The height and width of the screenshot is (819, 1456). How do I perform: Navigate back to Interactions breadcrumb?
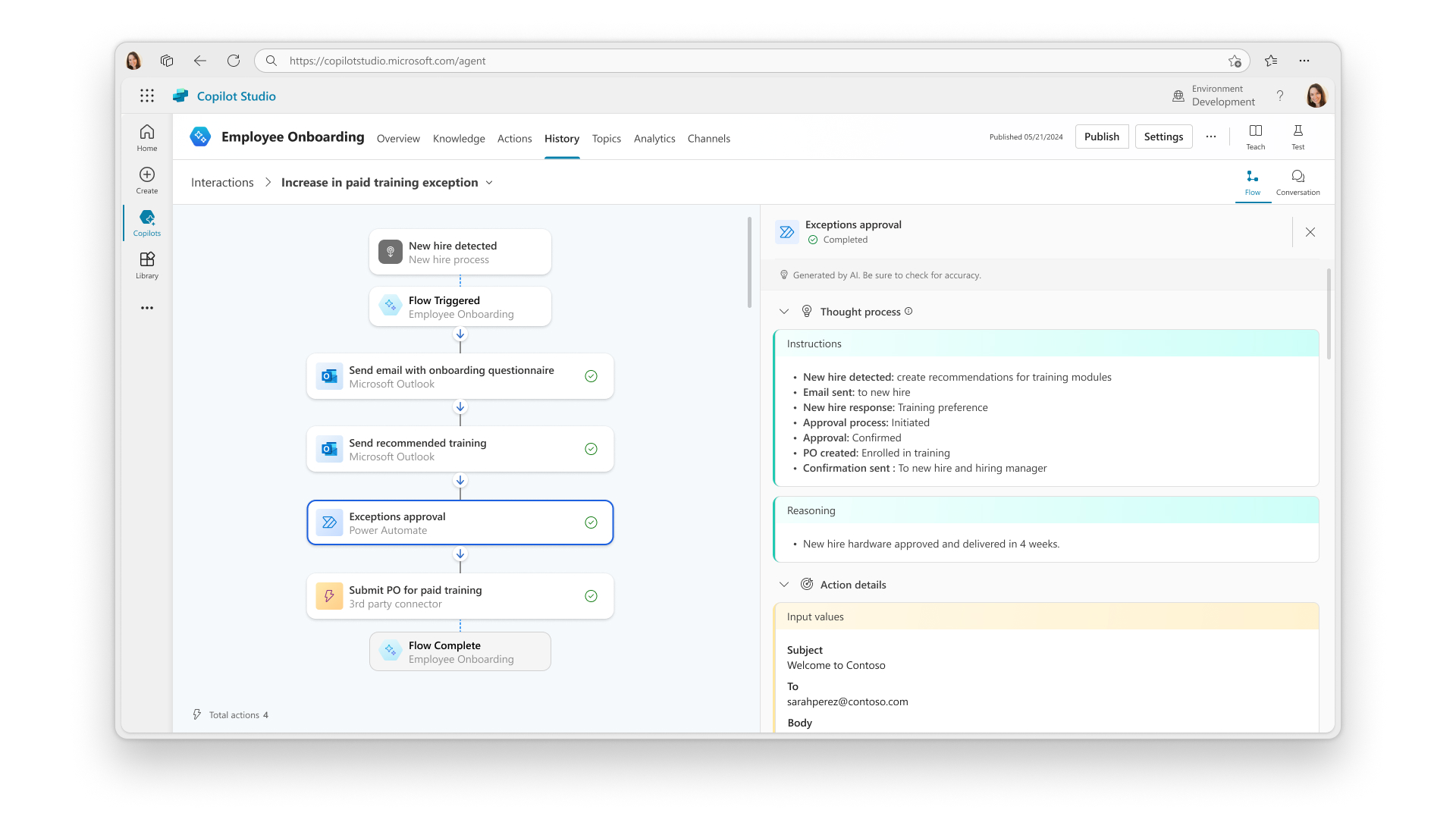pos(221,183)
